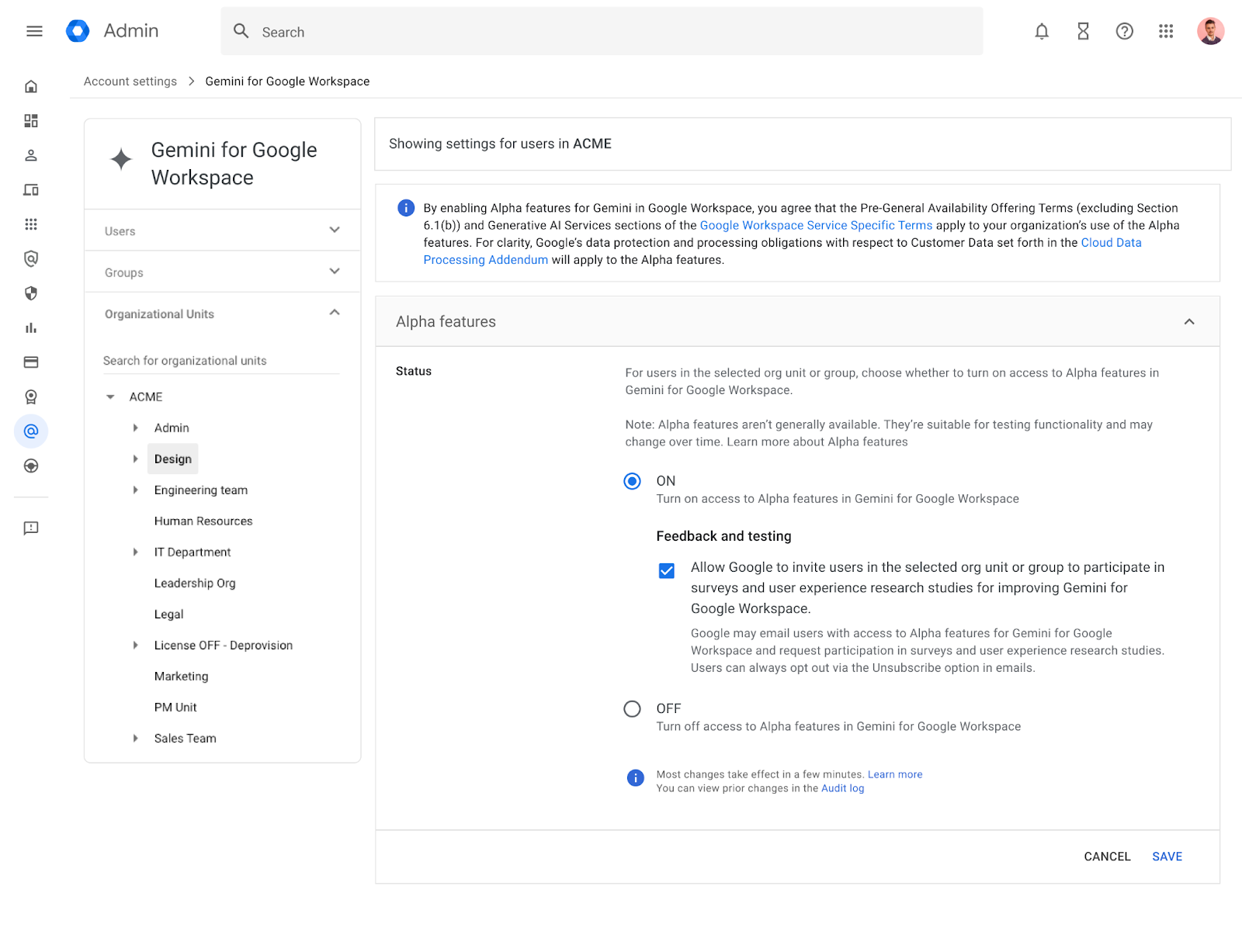Viewport: 1242px width, 952px height.
Task: Open the Google apps grid launcher
Action: tap(1165, 31)
